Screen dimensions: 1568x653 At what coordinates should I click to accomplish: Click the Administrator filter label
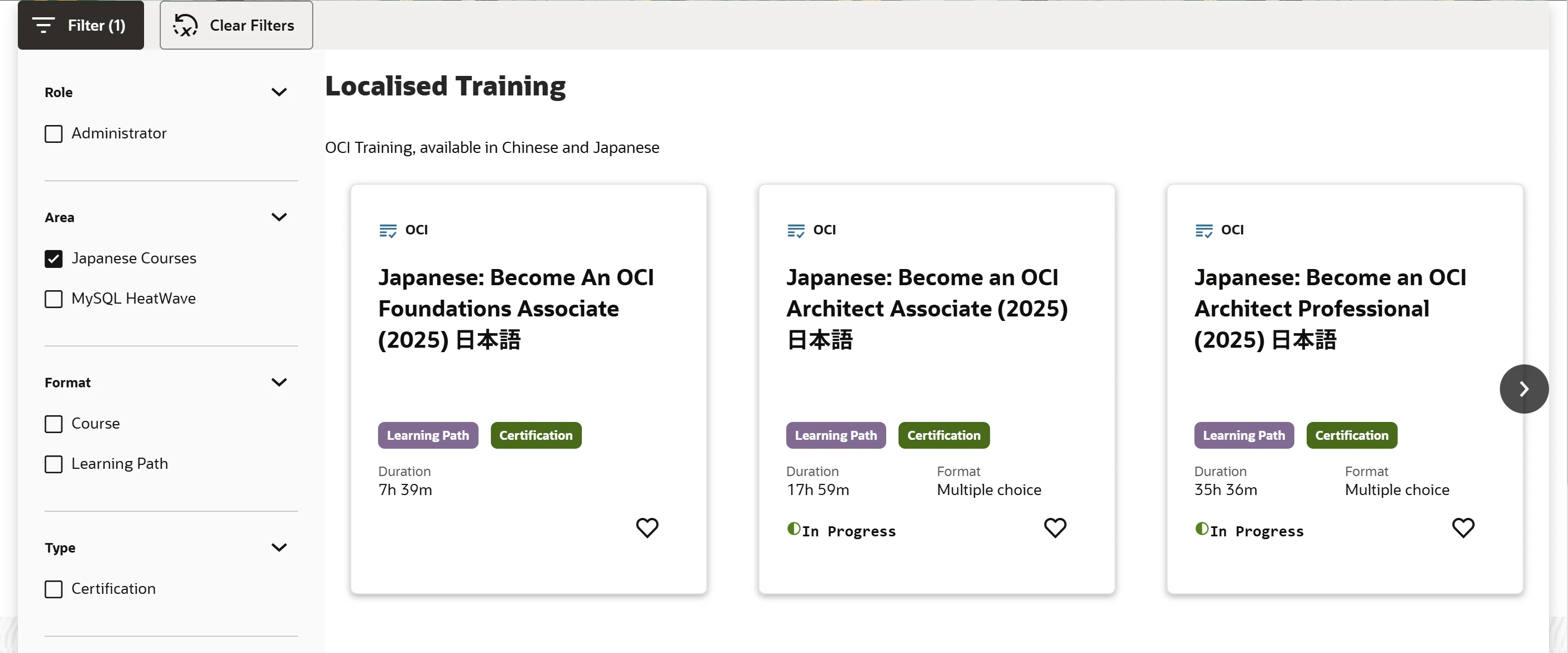[x=119, y=133]
